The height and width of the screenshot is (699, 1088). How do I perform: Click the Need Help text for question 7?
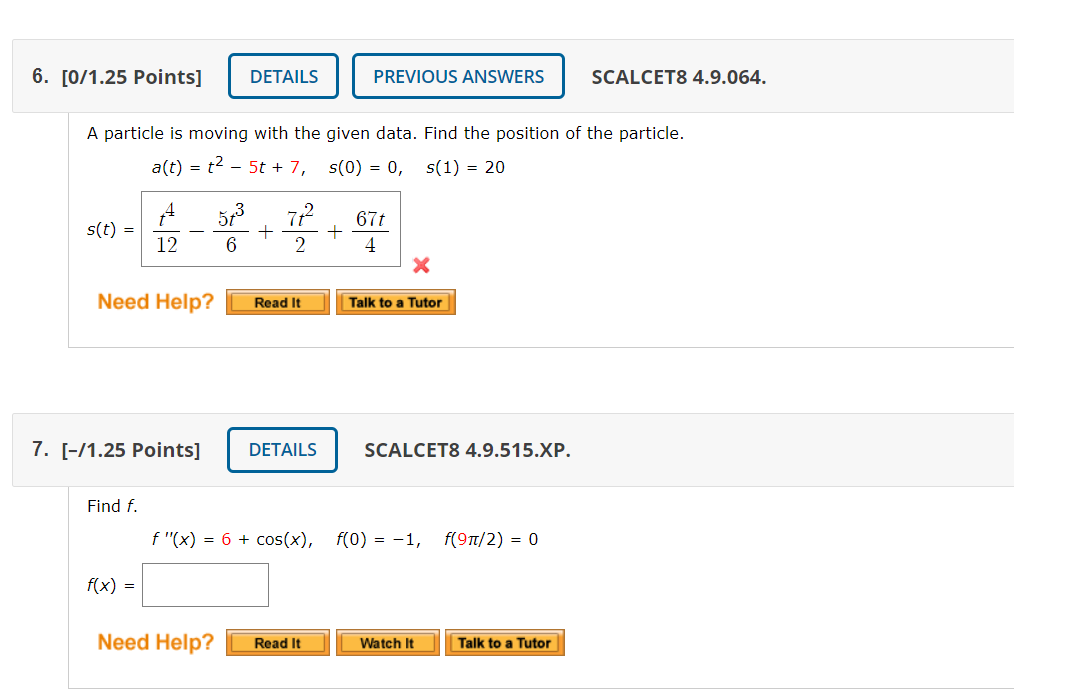click(154, 642)
